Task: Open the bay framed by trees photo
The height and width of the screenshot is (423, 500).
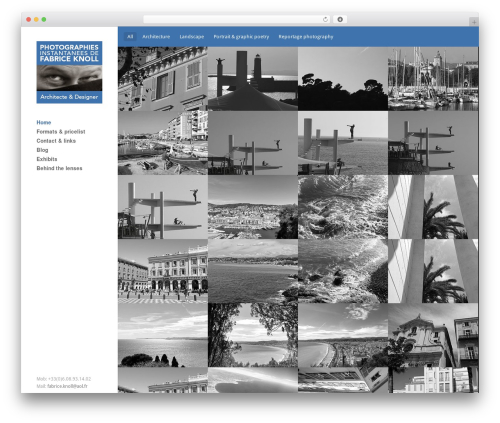Action: point(253,335)
